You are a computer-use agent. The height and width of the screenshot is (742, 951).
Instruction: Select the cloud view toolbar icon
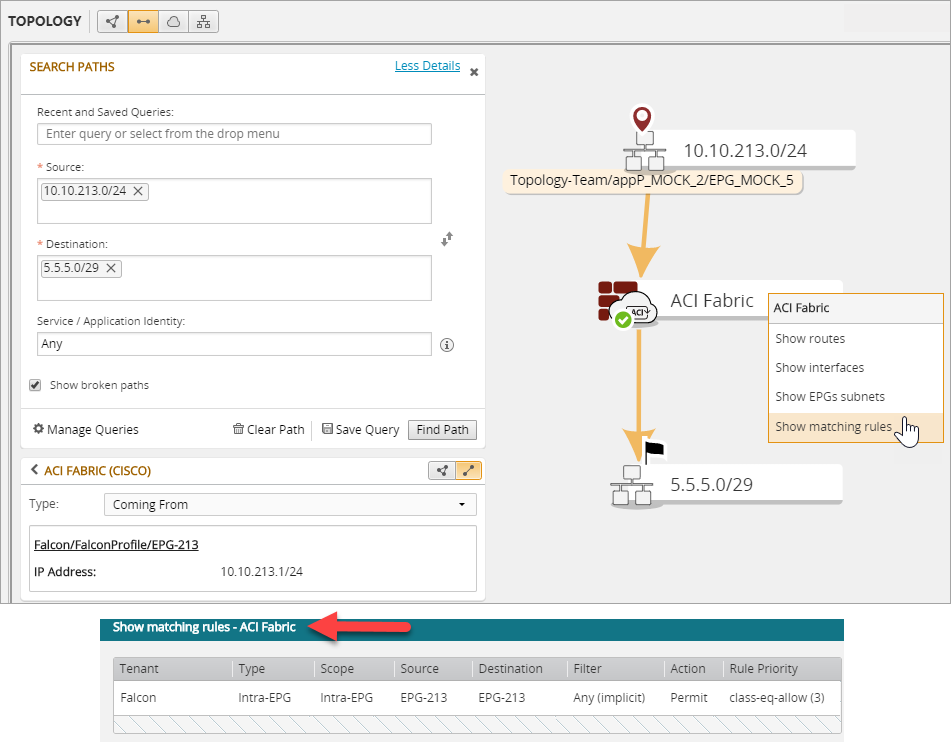(173, 21)
